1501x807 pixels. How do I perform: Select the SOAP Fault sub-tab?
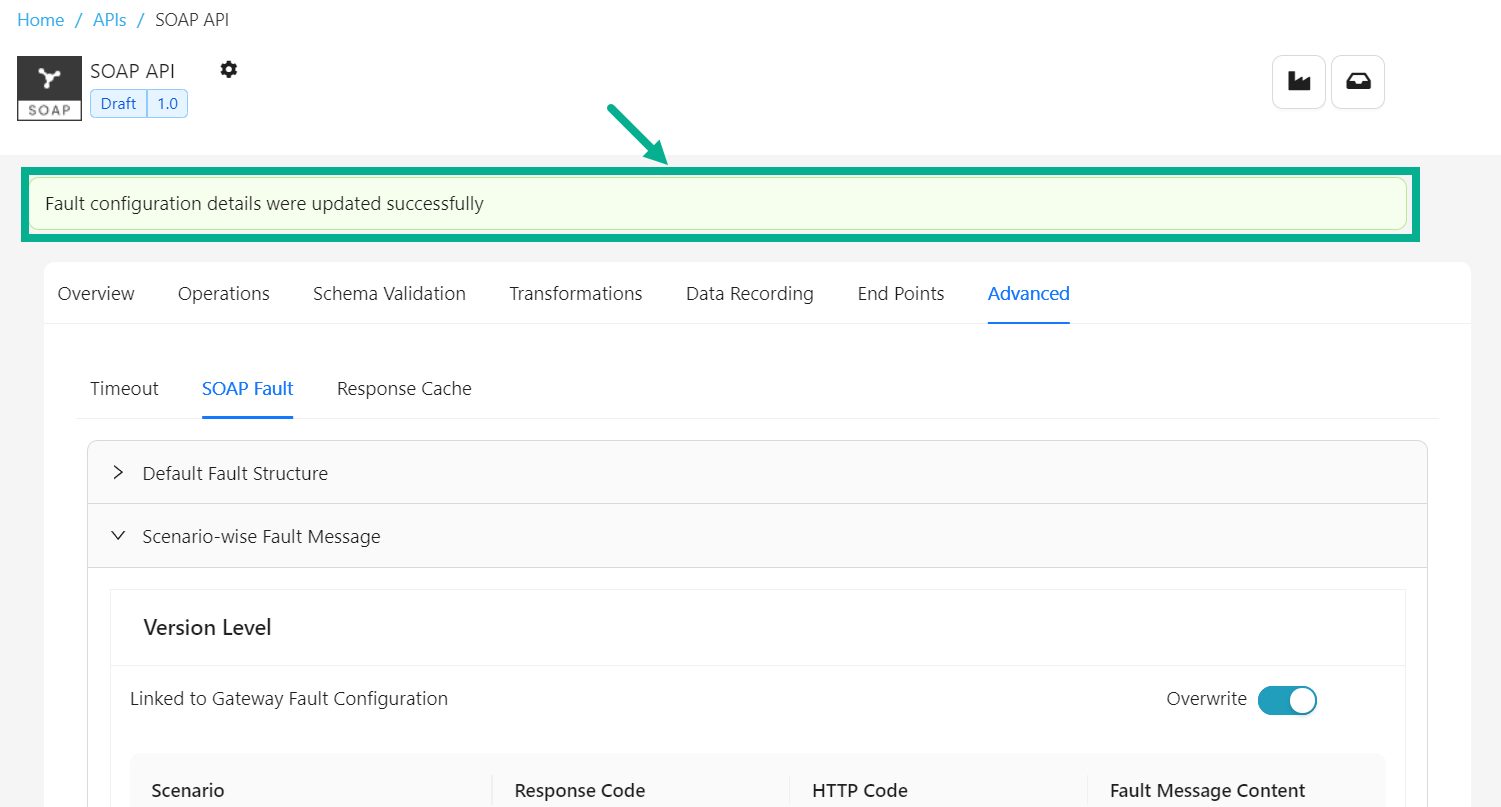(247, 389)
